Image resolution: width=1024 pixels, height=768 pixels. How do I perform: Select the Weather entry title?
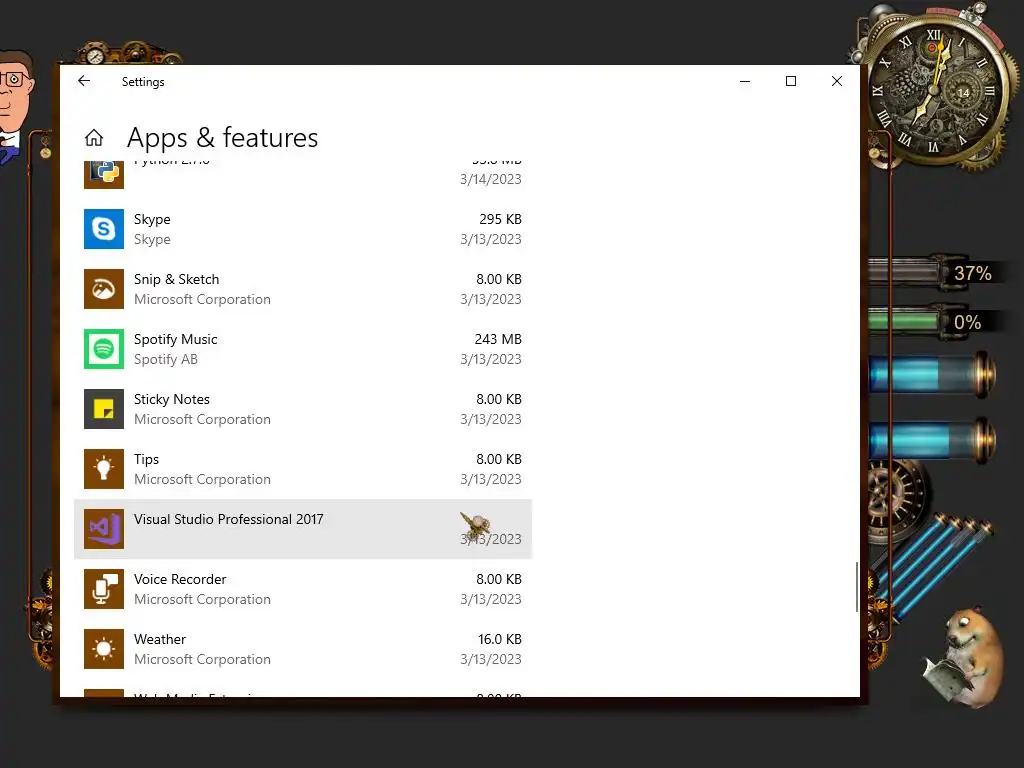tap(160, 639)
